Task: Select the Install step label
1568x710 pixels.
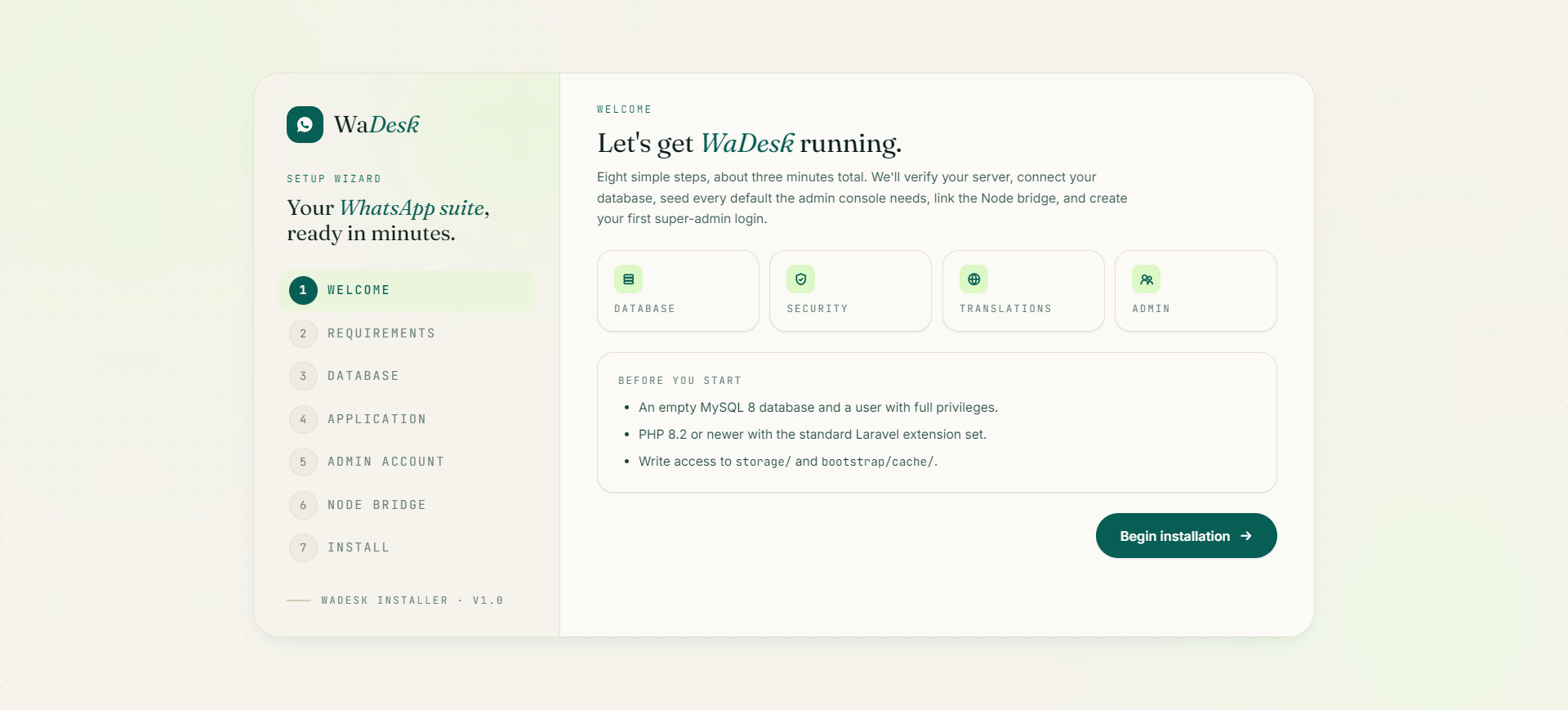Action: (359, 547)
